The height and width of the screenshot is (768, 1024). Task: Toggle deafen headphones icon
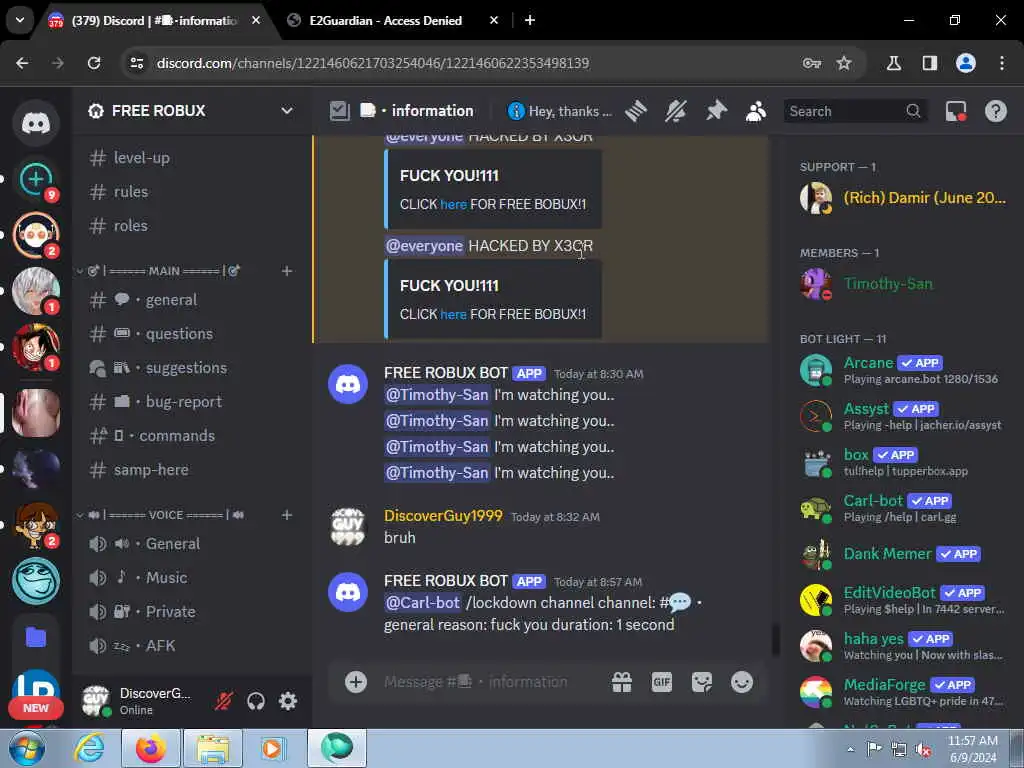click(x=256, y=701)
